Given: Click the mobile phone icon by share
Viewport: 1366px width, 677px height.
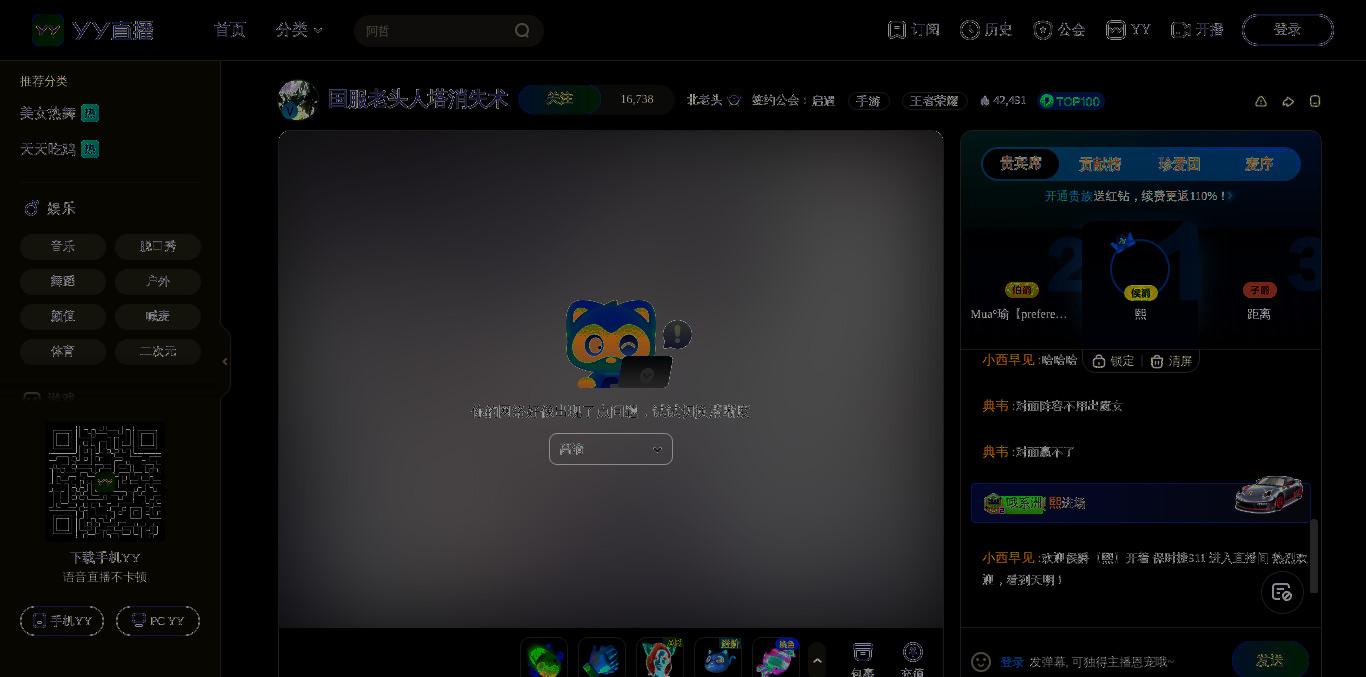Looking at the screenshot, I should pyautogui.click(x=1315, y=101).
